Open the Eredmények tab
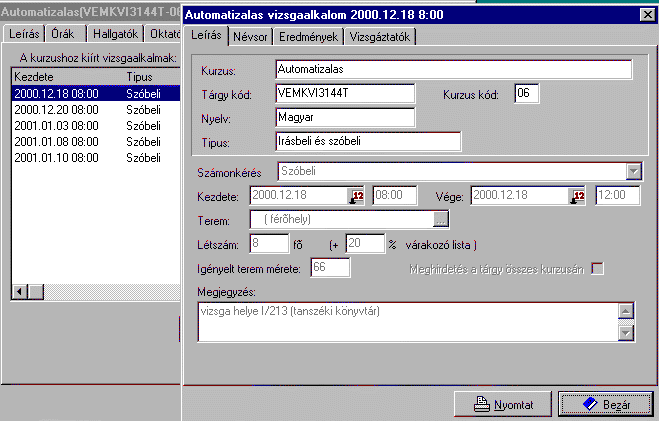Screen dimensions: 659x421 click(x=308, y=37)
